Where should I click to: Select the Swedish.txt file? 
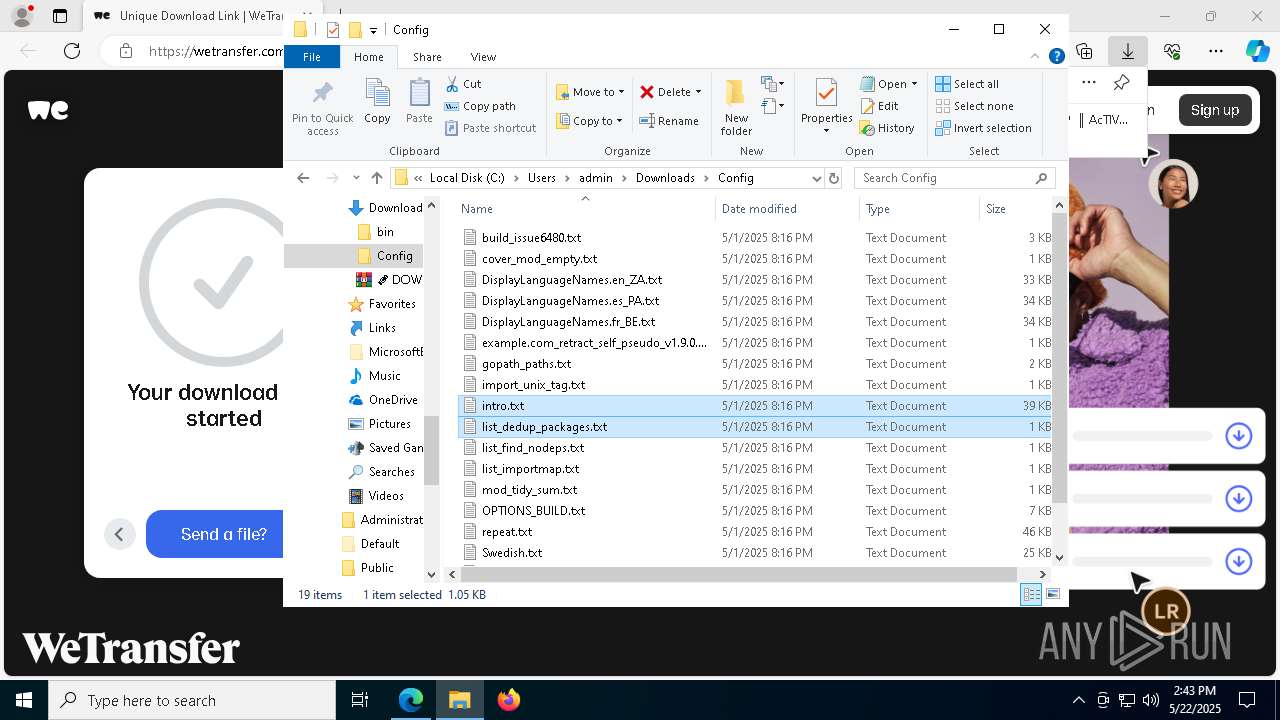tap(512, 553)
